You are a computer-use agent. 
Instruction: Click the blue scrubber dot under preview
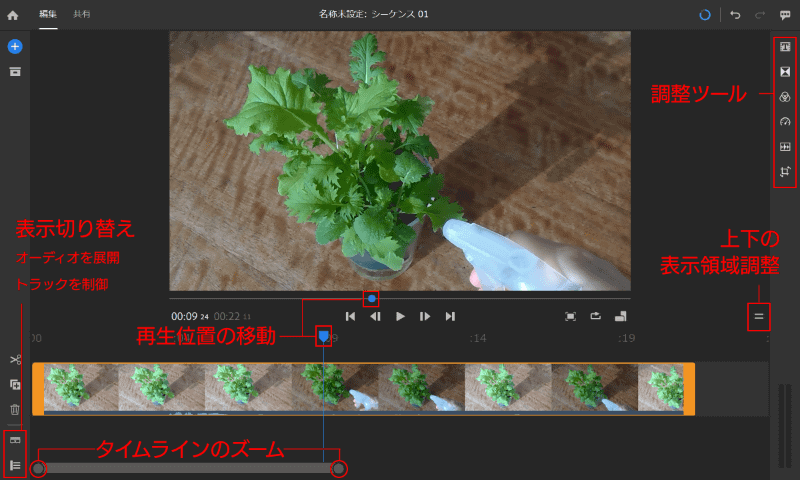coord(371,298)
